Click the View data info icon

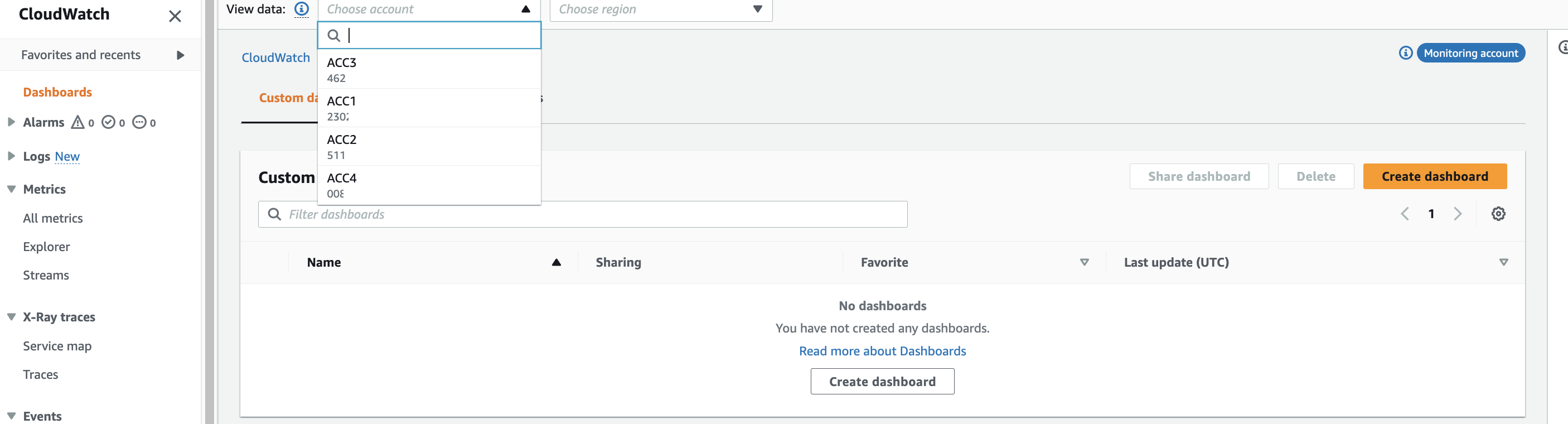pos(301,9)
